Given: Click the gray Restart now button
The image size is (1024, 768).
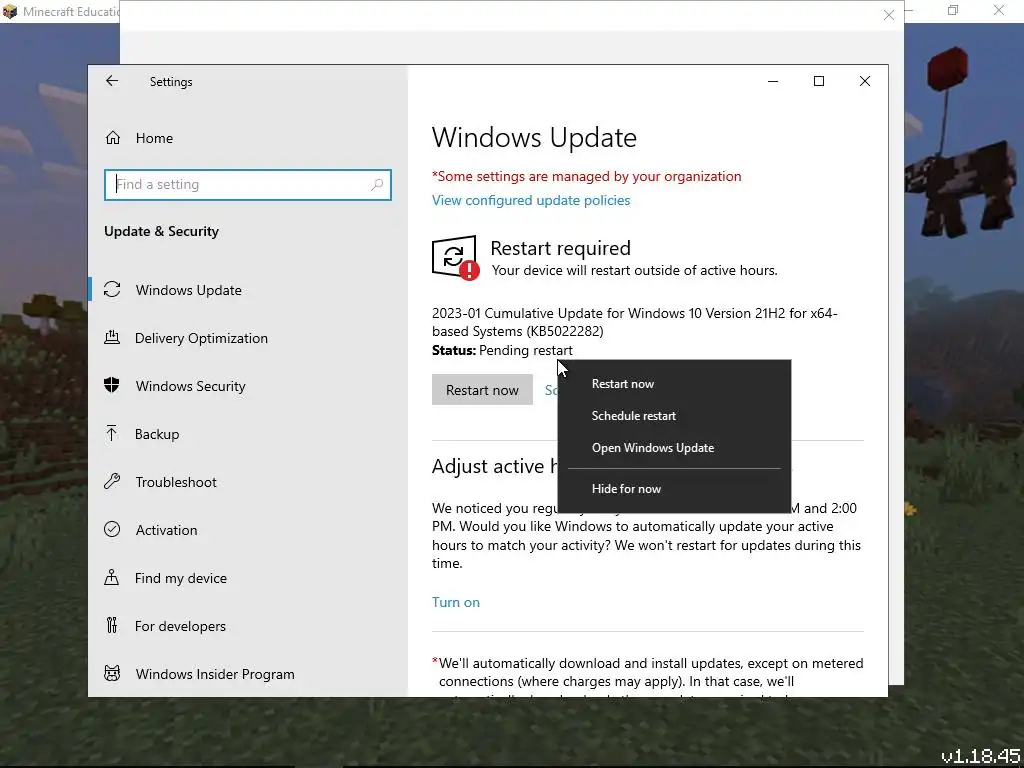Looking at the screenshot, I should (x=482, y=390).
